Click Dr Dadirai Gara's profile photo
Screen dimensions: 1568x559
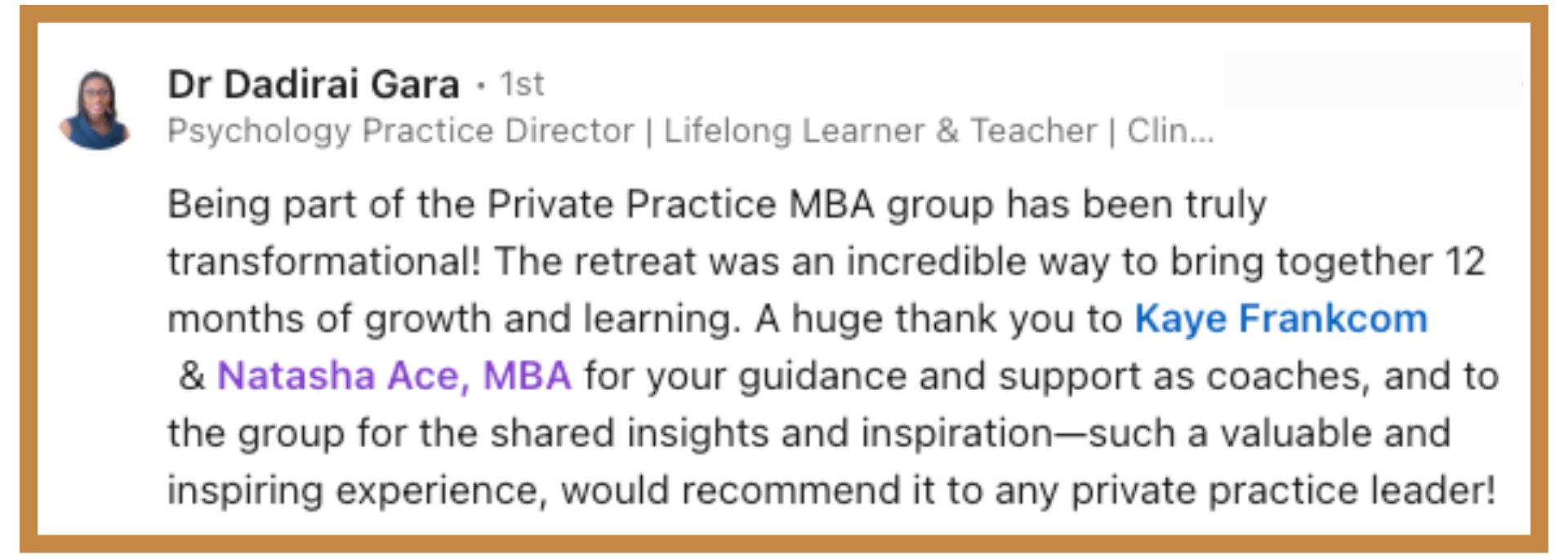tap(96, 109)
